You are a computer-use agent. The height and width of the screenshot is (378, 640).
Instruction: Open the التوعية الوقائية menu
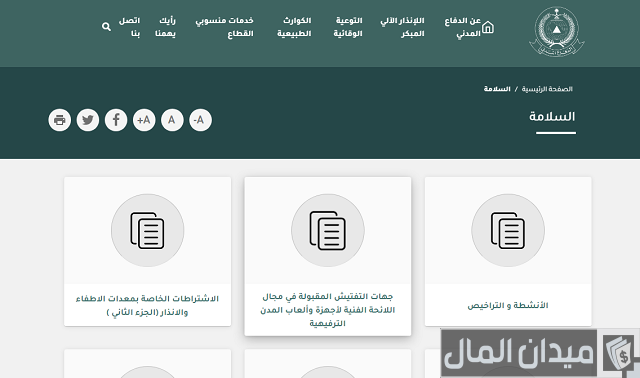click(x=348, y=27)
